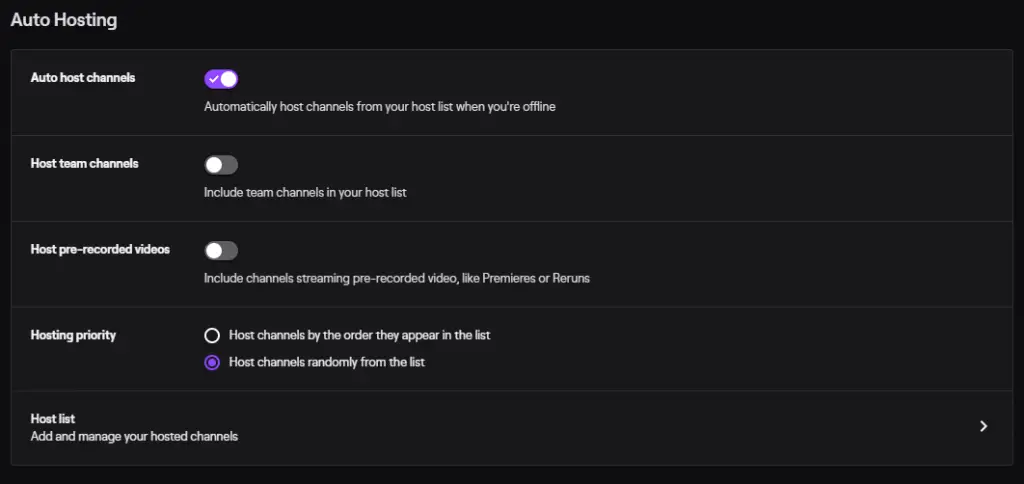Click the 'Host pre-recorded videos' setting label
The image size is (1024, 484).
(x=100, y=250)
